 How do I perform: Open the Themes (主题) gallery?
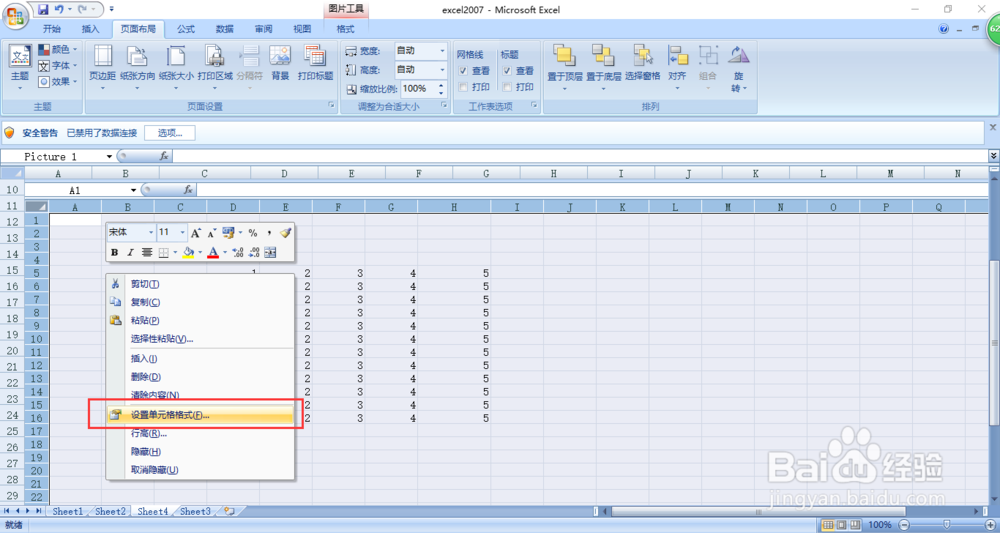tap(20, 67)
